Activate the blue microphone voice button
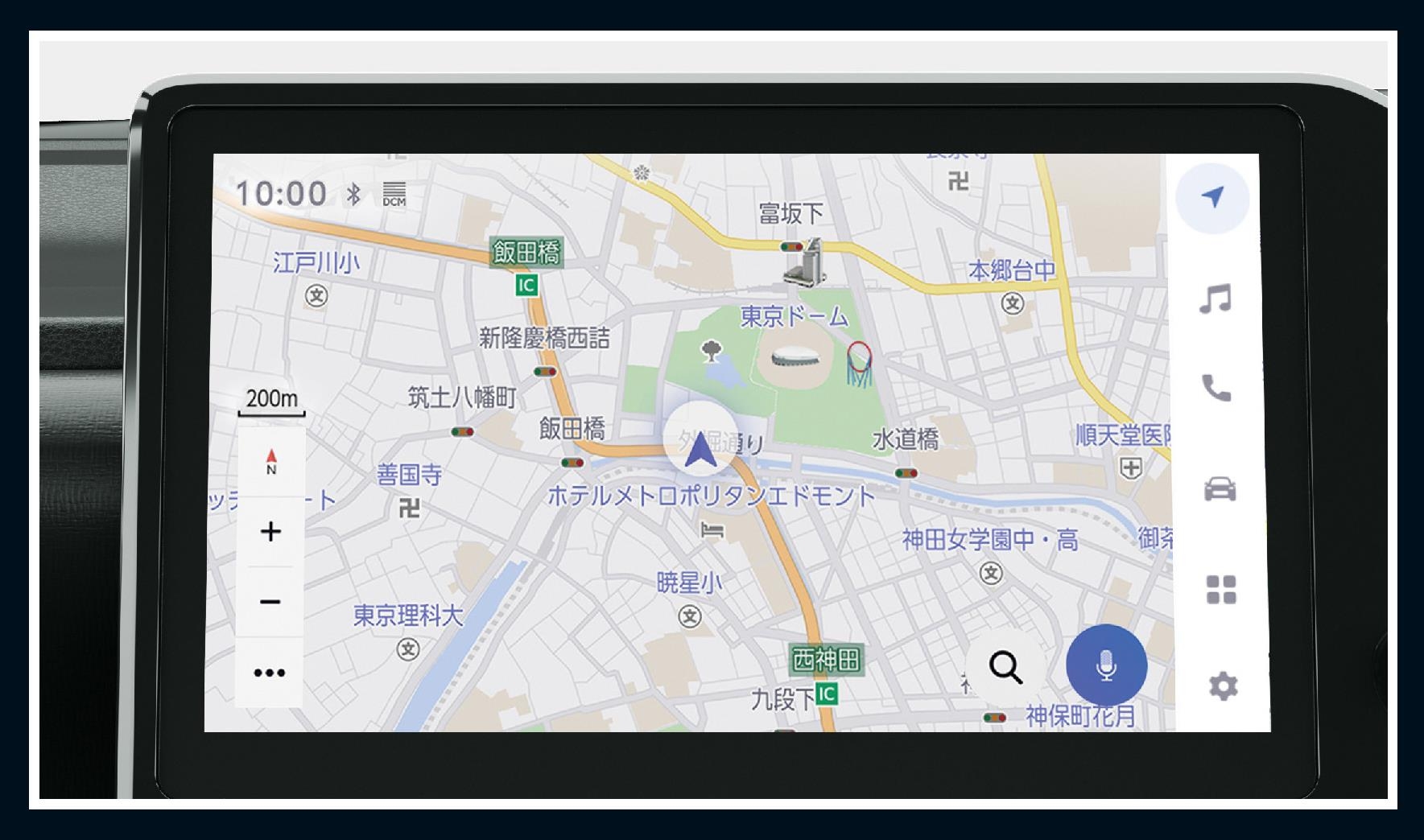This screenshot has width=1424, height=840. click(x=1106, y=665)
